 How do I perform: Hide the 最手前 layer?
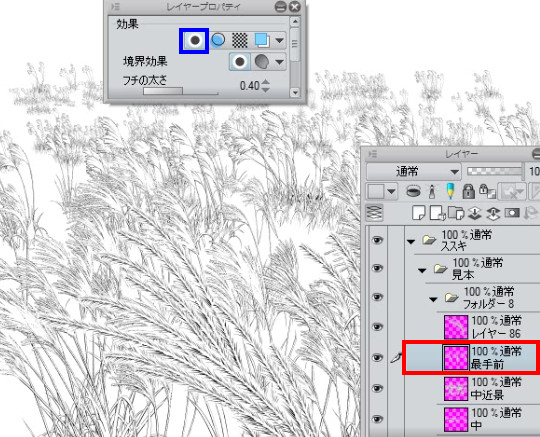coord(377,357)
